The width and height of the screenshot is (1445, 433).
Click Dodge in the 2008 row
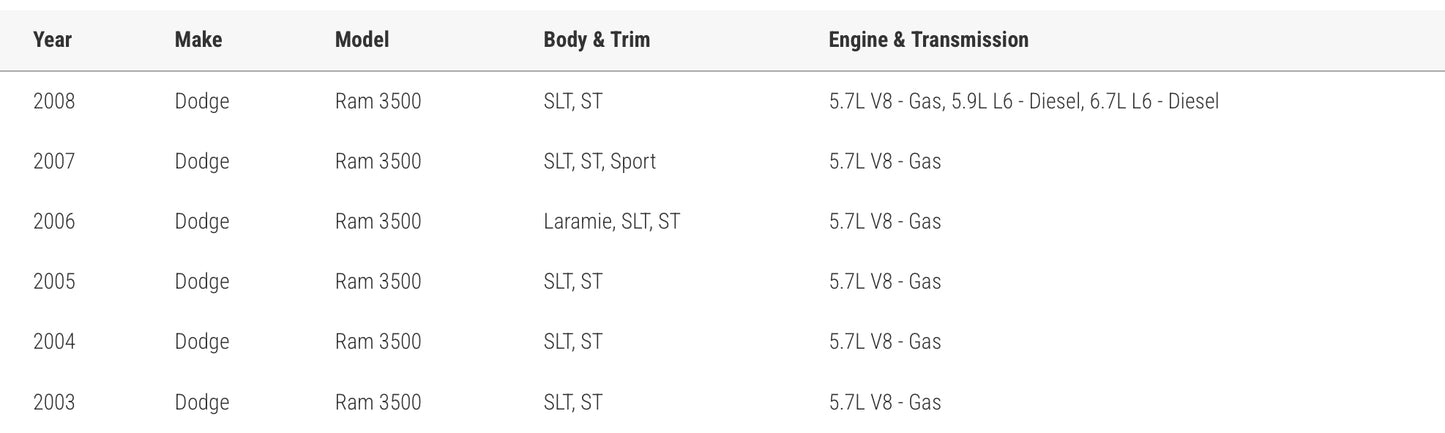[x=202, y=101]
